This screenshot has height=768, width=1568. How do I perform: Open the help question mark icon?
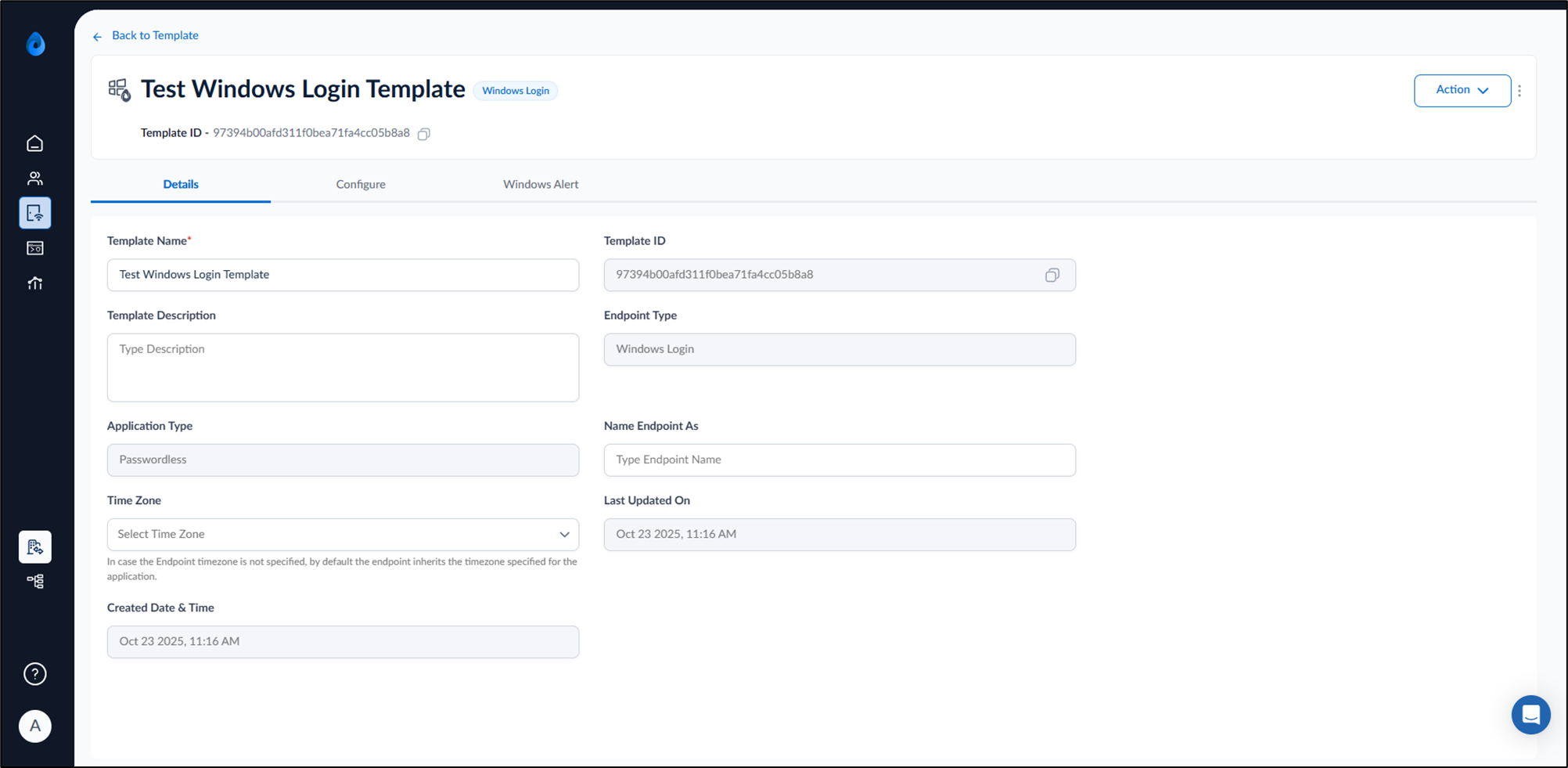[35, 674]
